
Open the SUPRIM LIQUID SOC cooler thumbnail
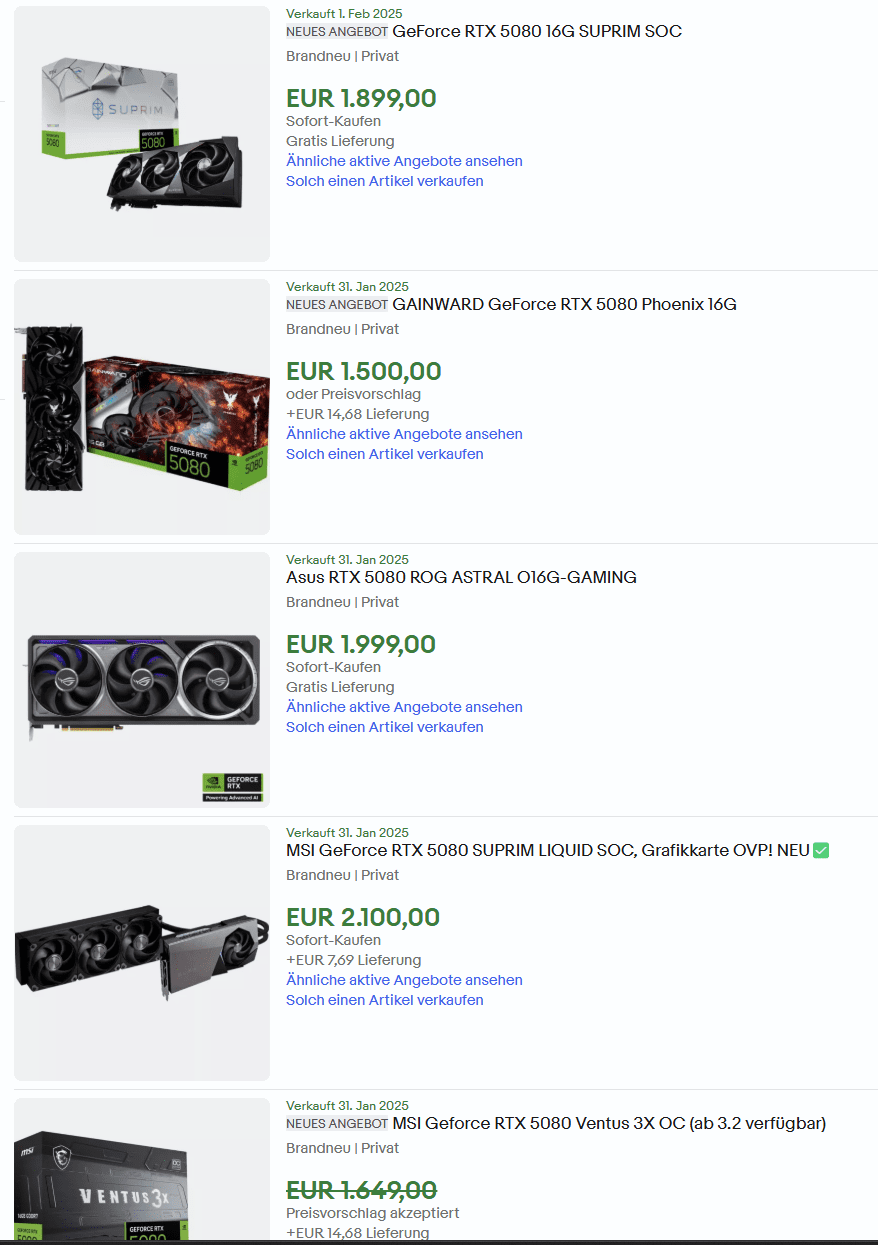142,953
